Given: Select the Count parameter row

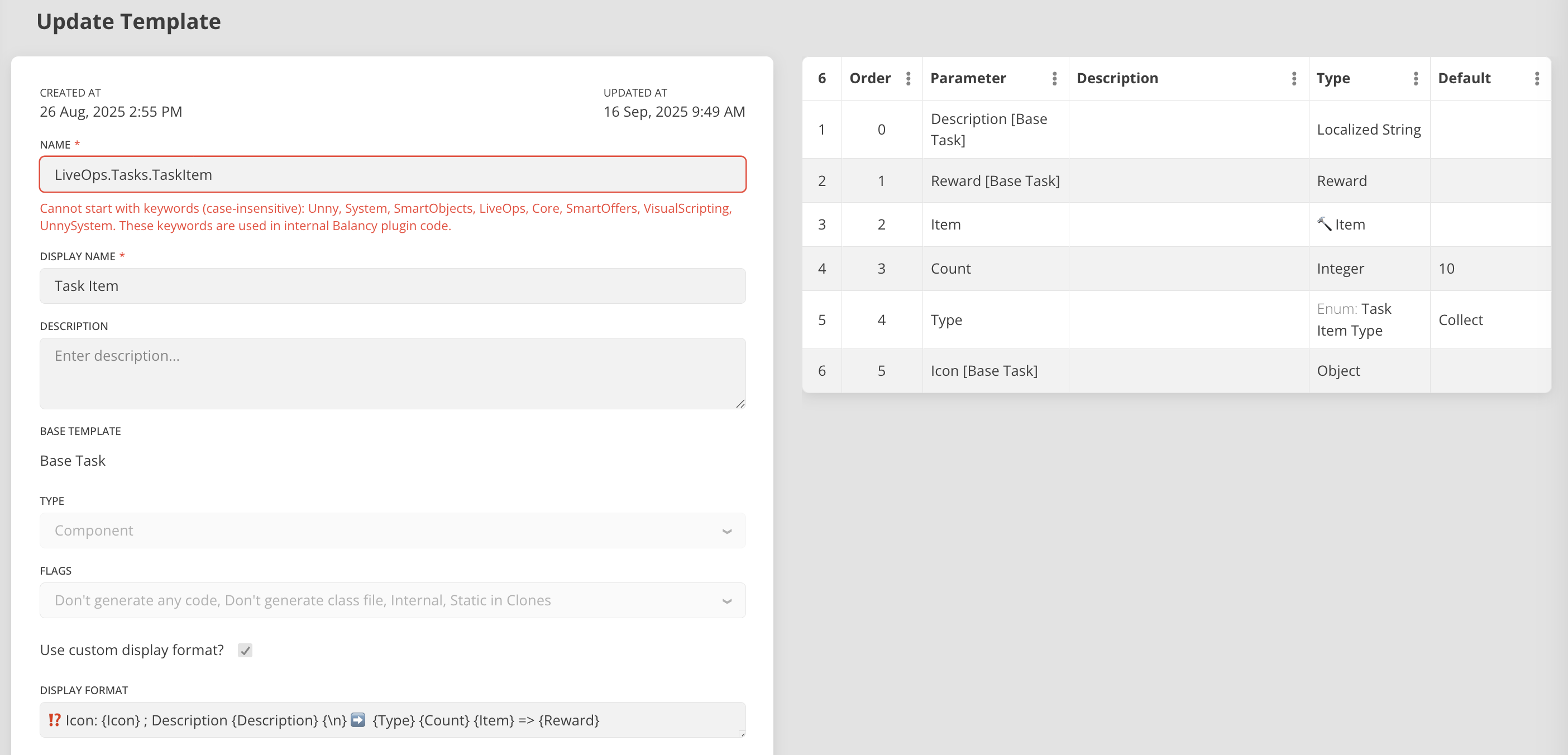Looking at the screenshot, I should [950, 269].
